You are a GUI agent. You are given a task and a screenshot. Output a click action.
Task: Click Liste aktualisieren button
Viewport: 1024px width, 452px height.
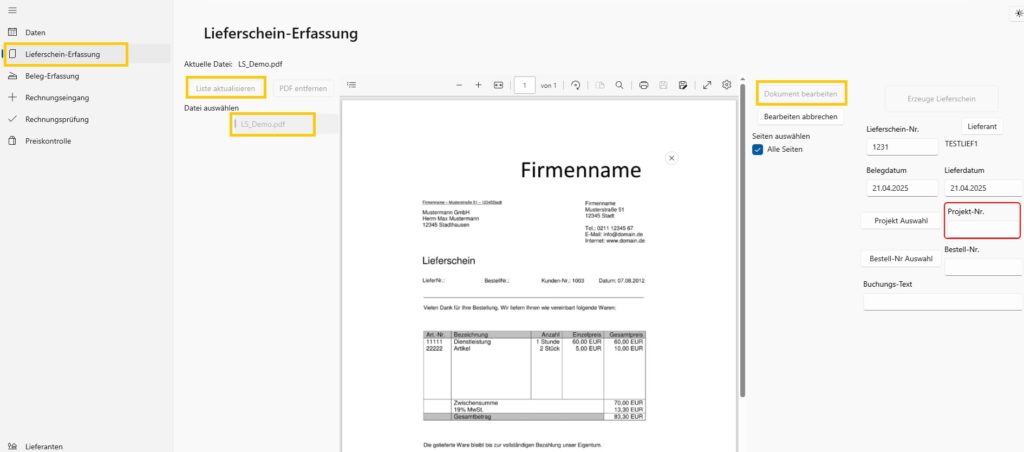[225, 88]
